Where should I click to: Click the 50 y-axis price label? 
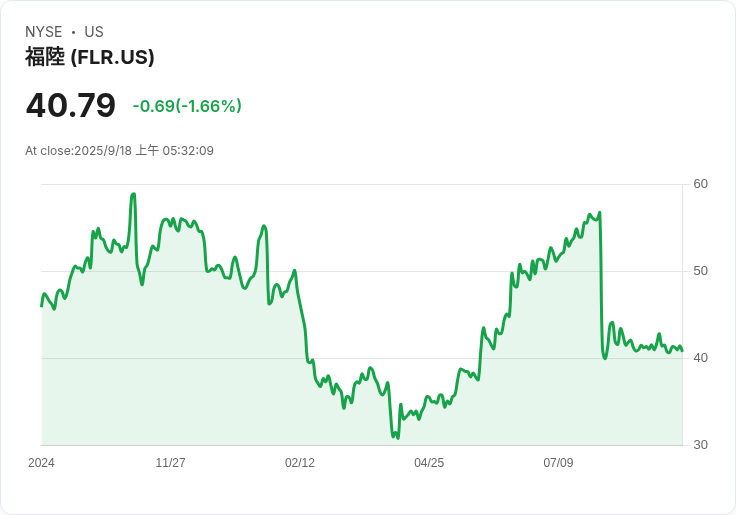700,271
